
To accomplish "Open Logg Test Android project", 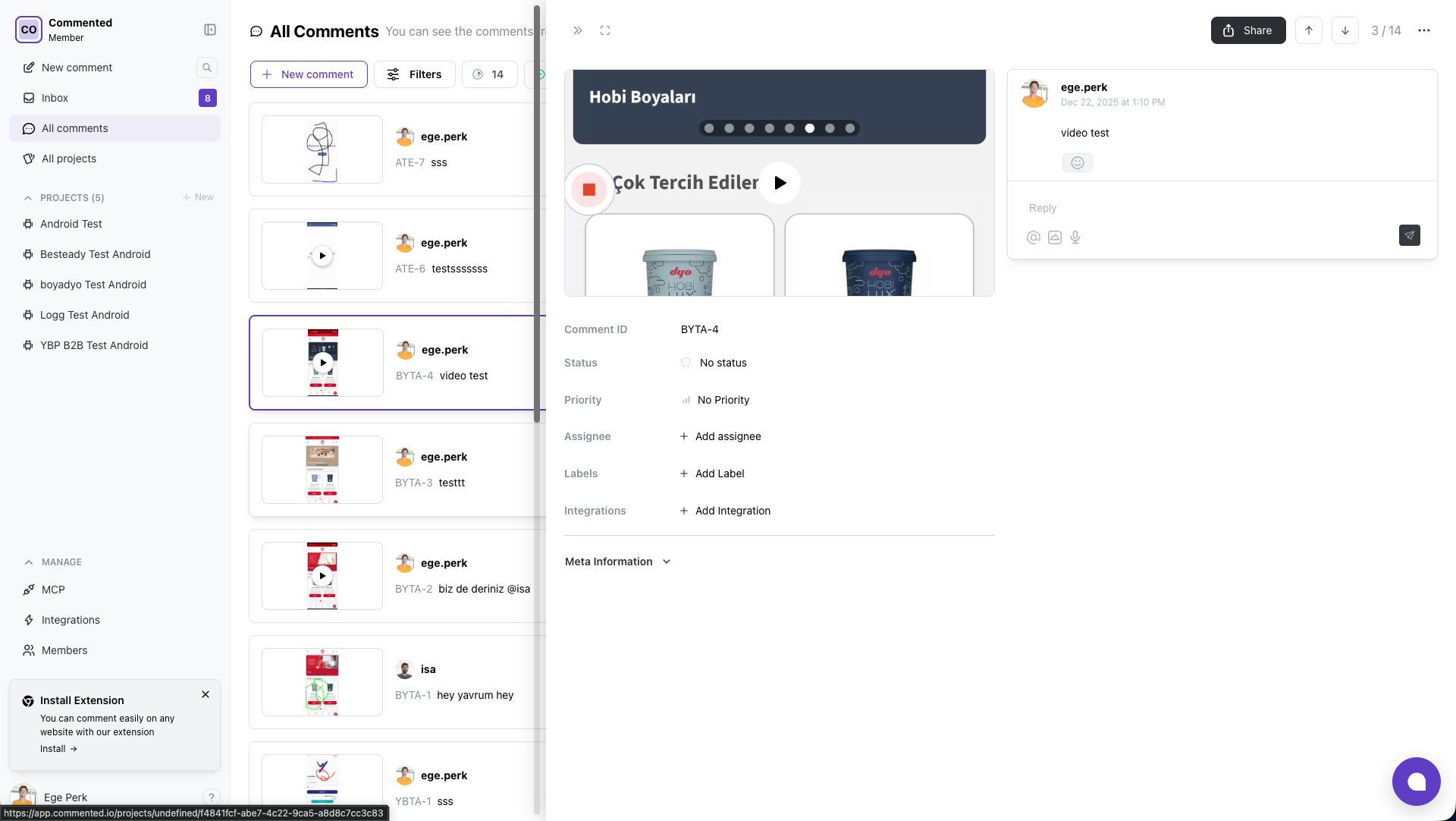I will 115,315.
